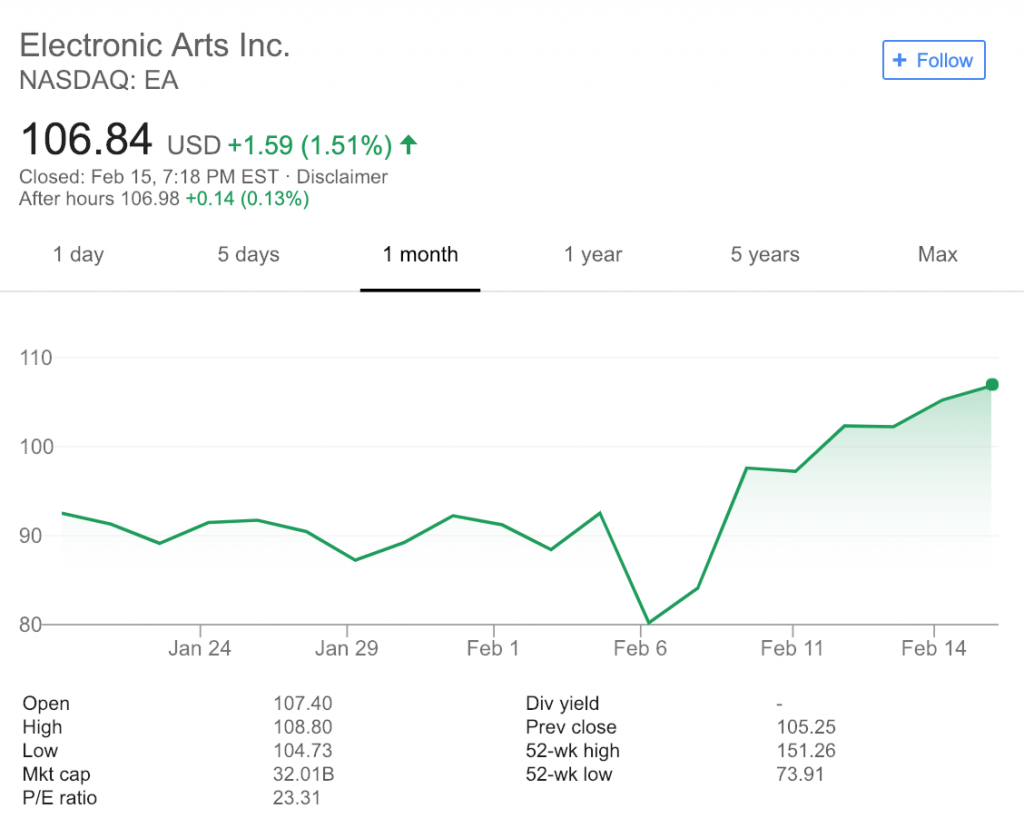Select the 1 month tab

coord(420,254)
